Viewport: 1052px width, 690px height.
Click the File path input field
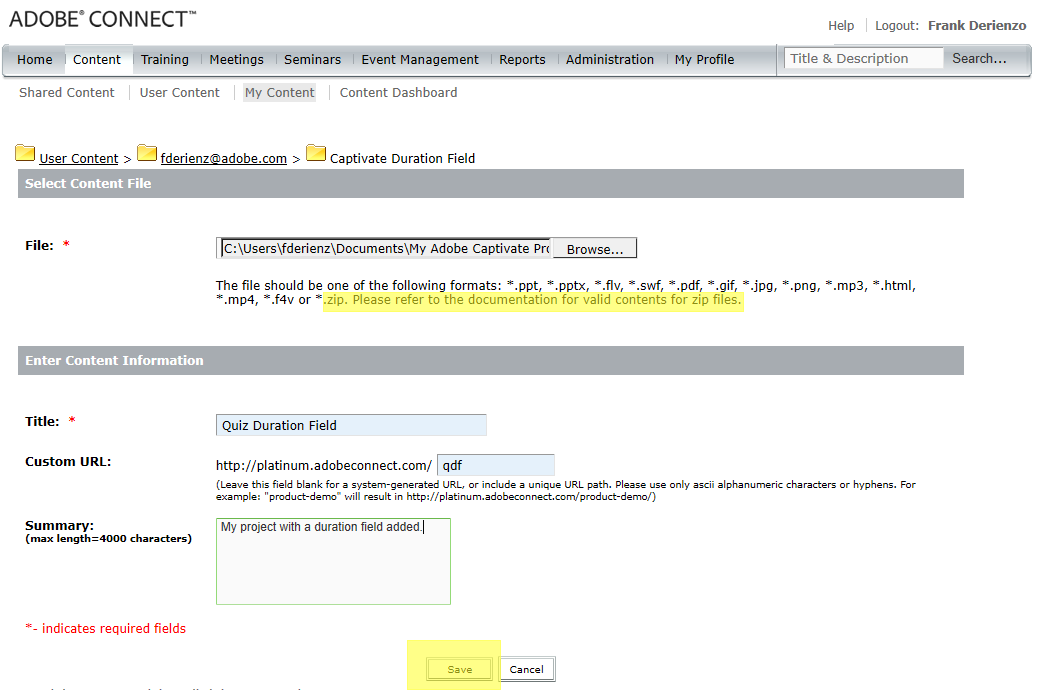click(384, 248)
